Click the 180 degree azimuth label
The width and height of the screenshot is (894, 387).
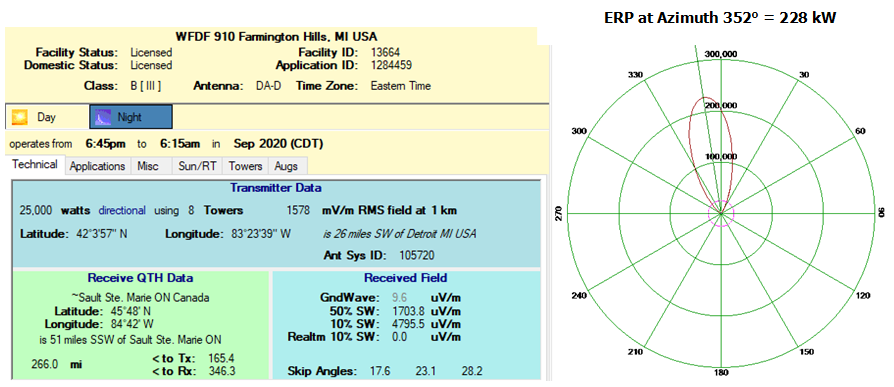(x=721, y=373)
